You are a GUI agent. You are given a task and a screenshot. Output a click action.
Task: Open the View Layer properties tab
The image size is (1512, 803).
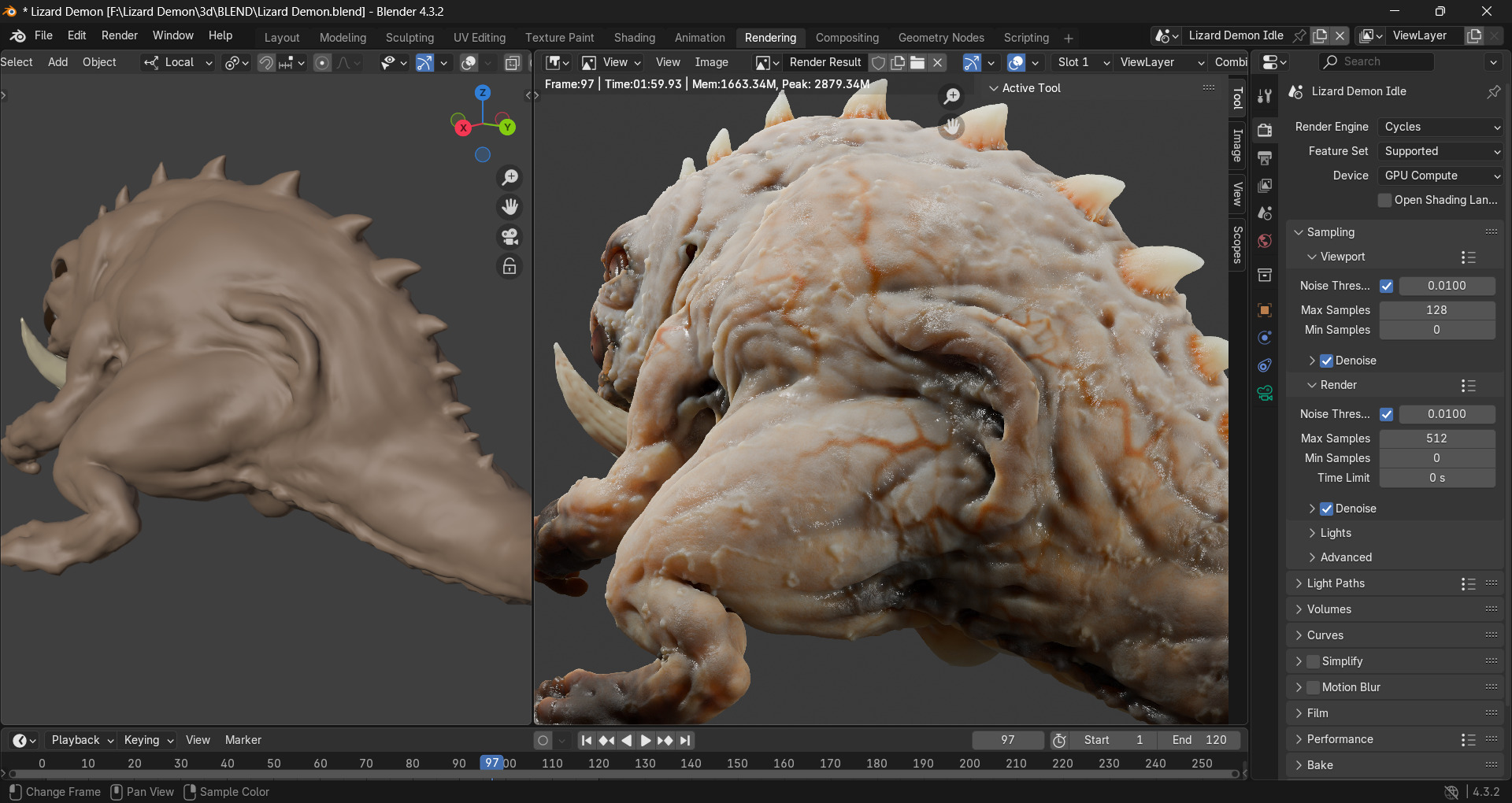pyautogui.click(x=1265, y=186)
